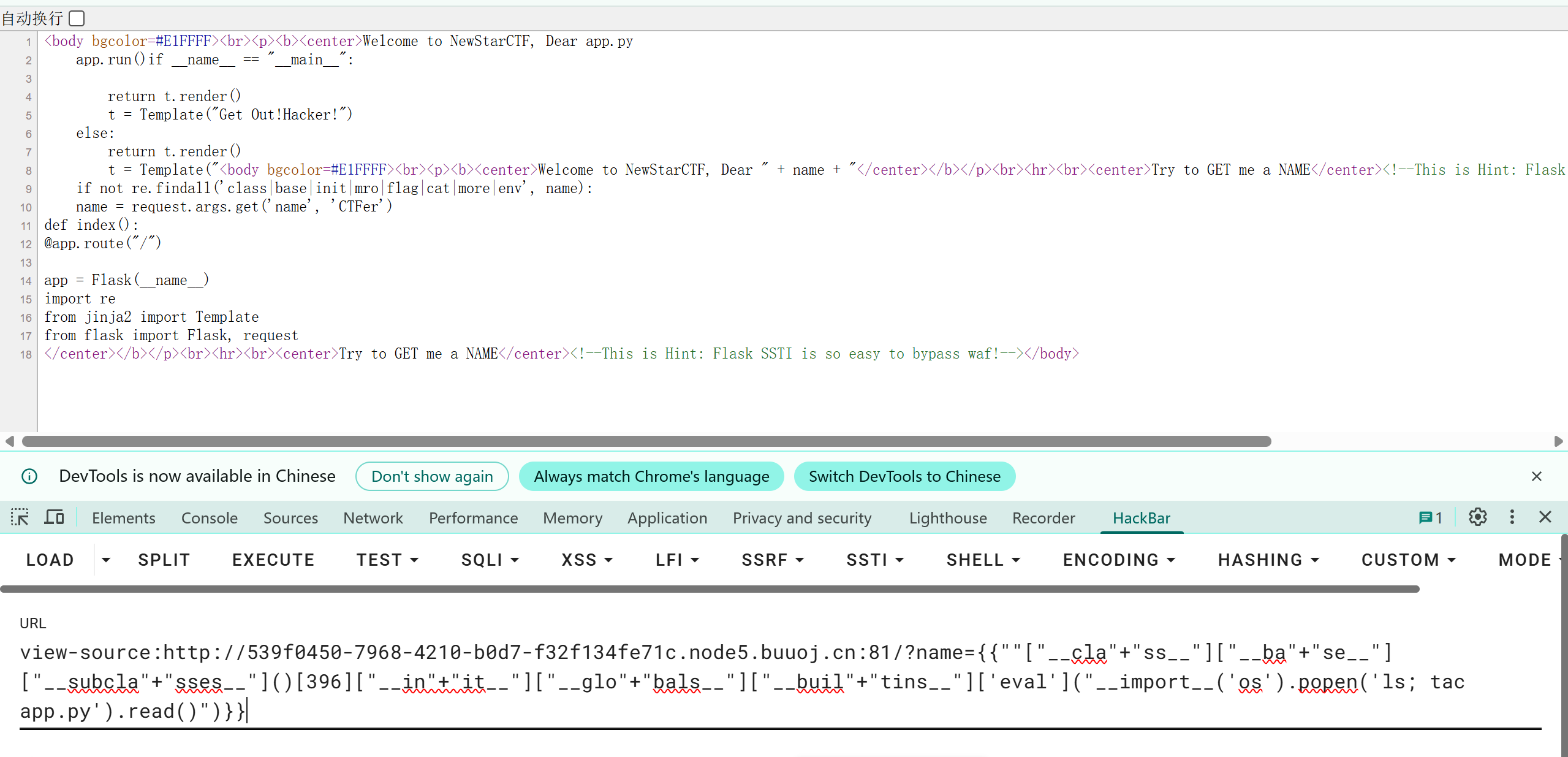Click inside the URL input field
This screenshot has height=757, width=1568.
click(x=778, y=682)
